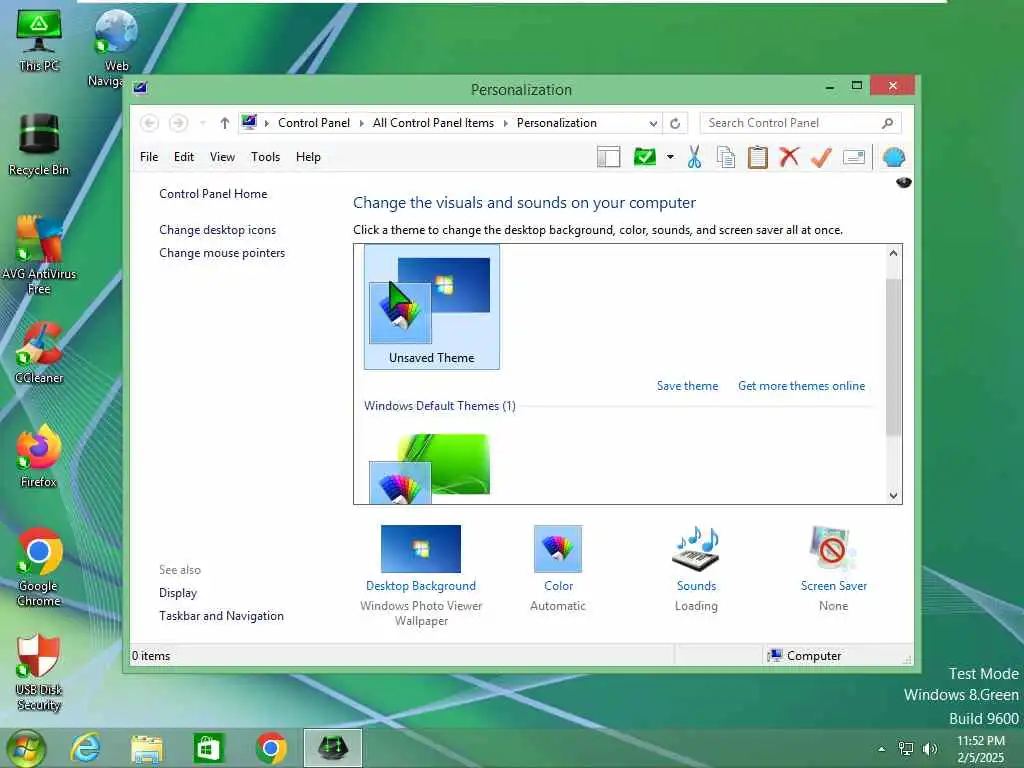Click the theme list scroll down arrow
This screenshot has height=768, width=1024.
click(893, 495)
